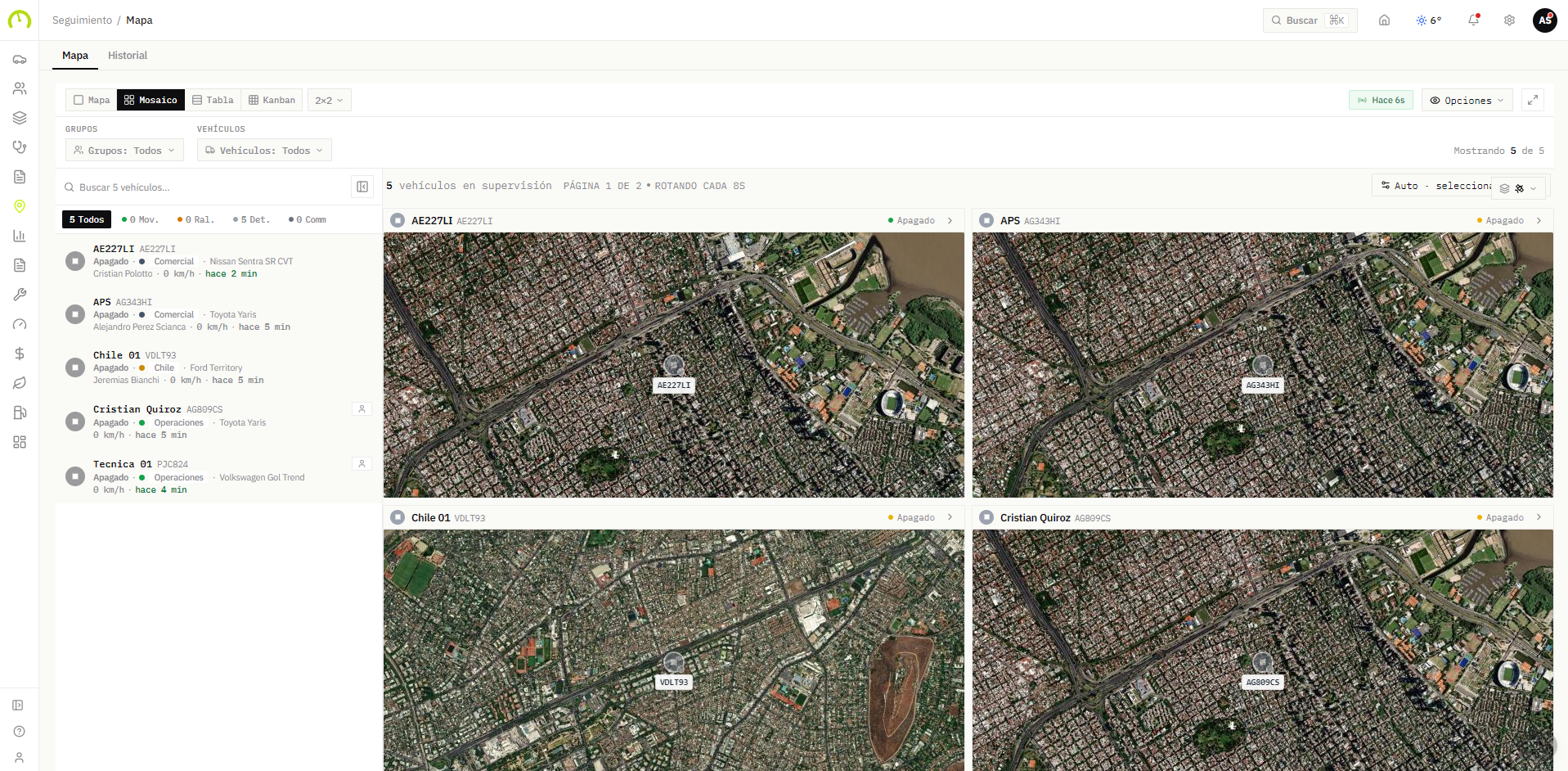Viewport: 1568px width, 771px height.
Task: Select the APS vehicle in the list
Action: 218,314
